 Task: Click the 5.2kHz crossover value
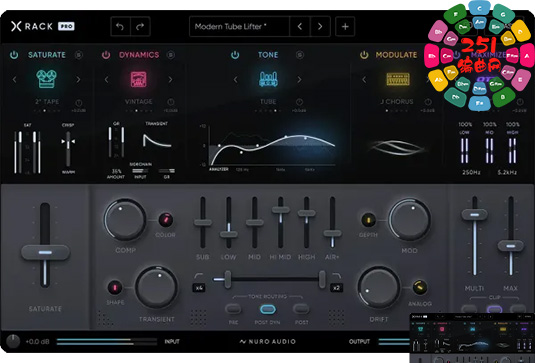tap(507, 172)
